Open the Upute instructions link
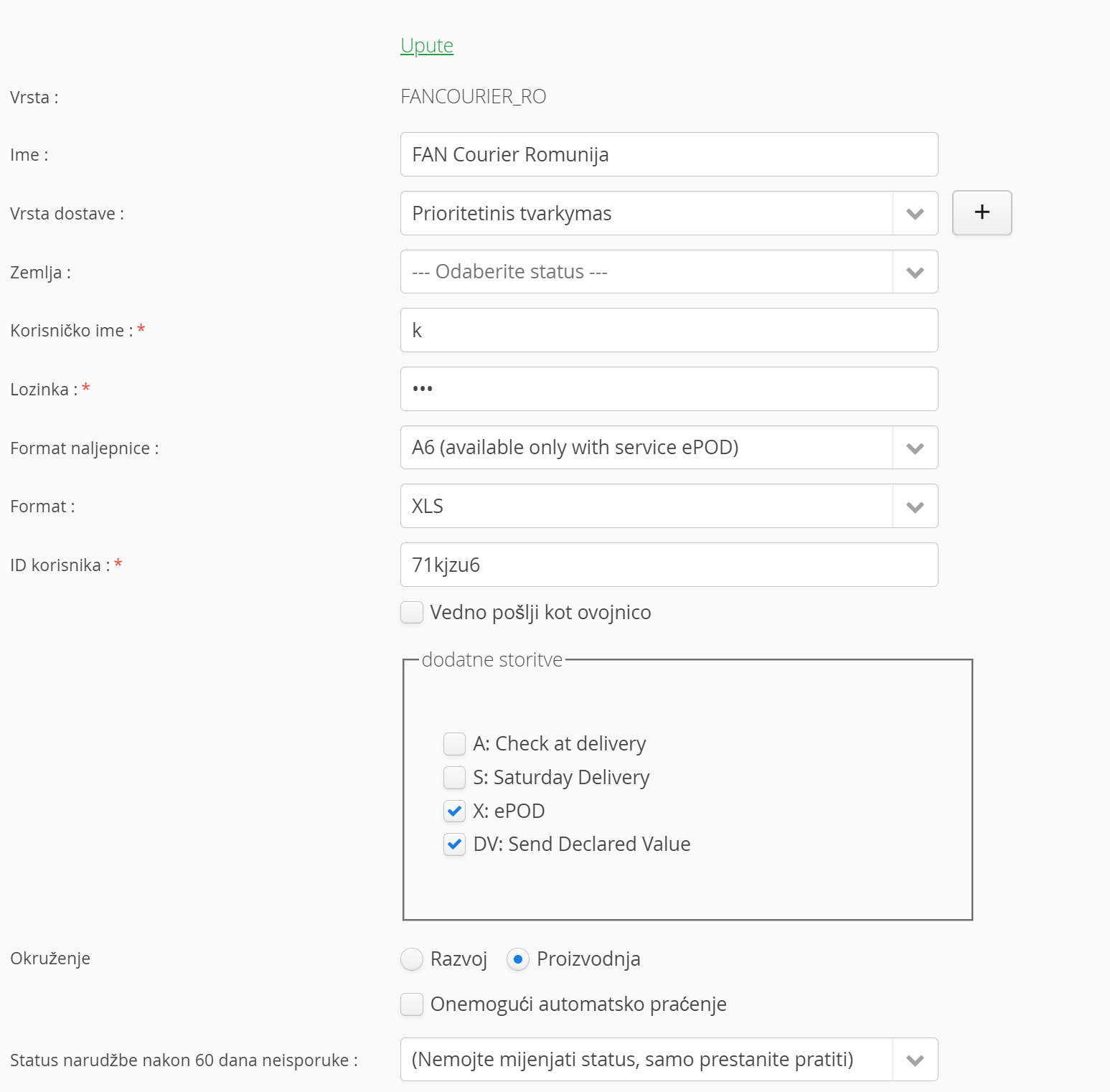 [427, 45]
